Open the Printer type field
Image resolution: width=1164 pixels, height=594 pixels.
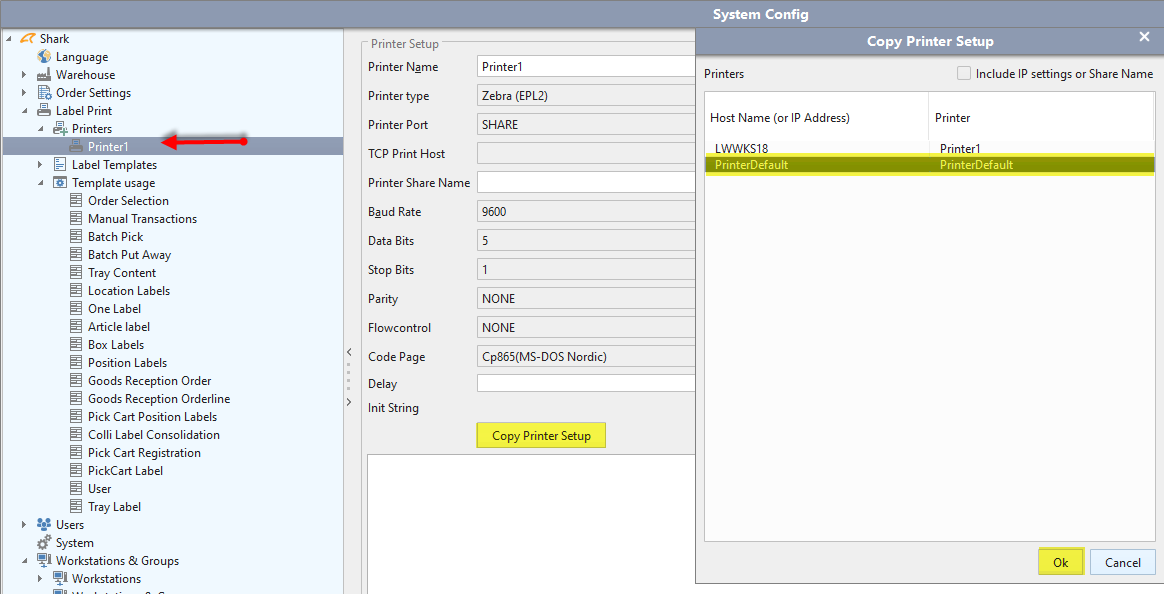586,96
